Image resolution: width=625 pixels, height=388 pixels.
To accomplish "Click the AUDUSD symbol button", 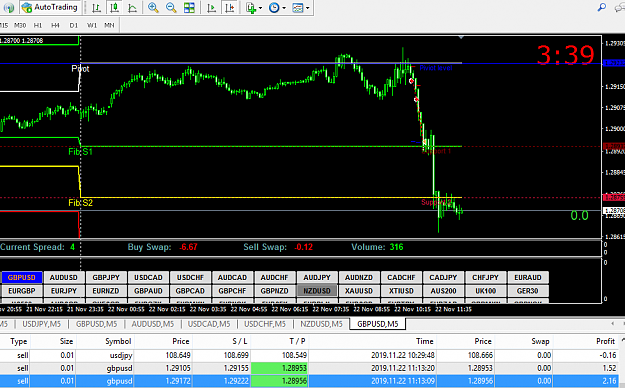I will pos(64,277).
